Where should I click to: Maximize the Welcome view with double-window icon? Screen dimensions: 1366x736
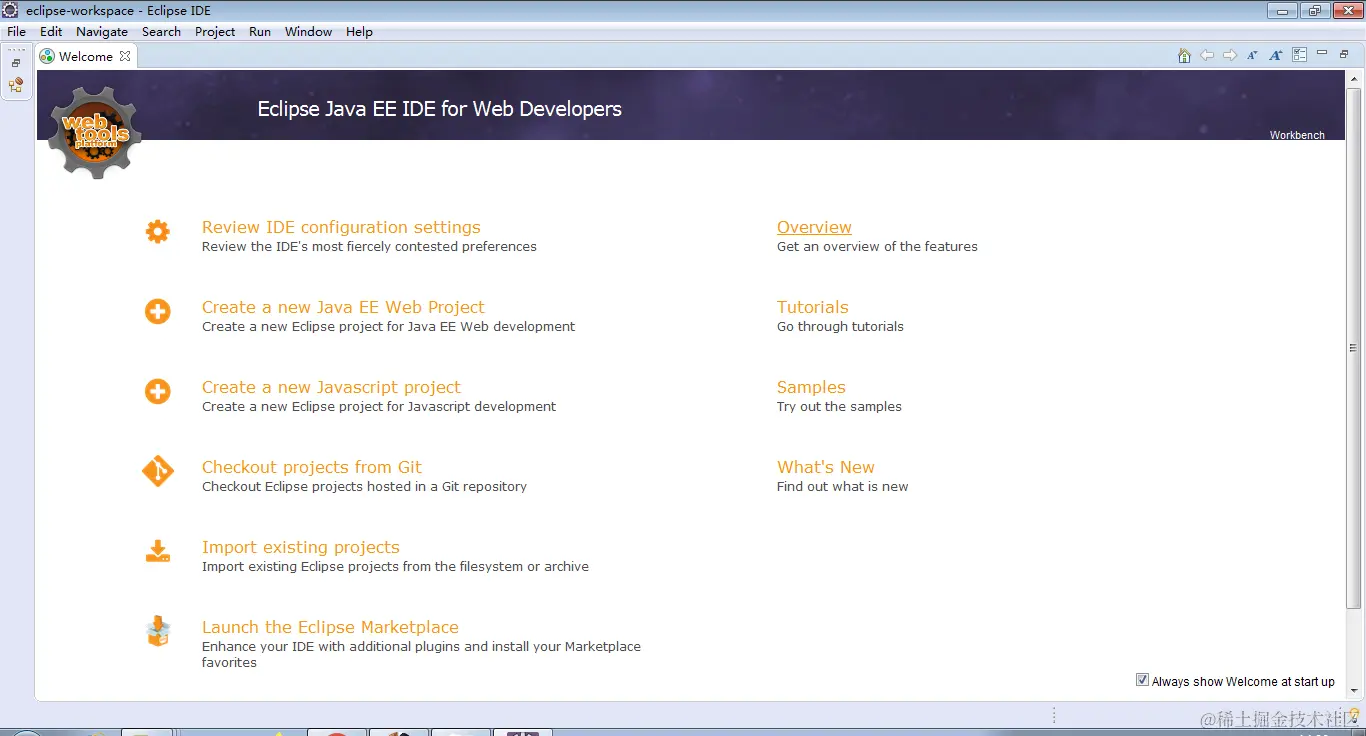pyautogui.click(x=1345, y=54)
